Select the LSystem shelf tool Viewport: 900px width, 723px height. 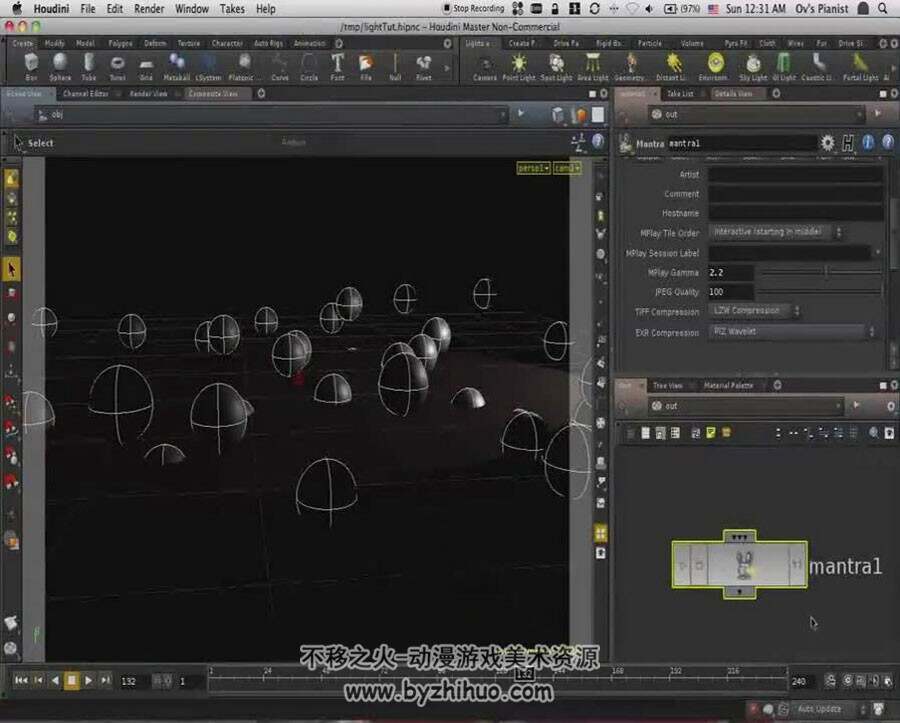point(208,67)
